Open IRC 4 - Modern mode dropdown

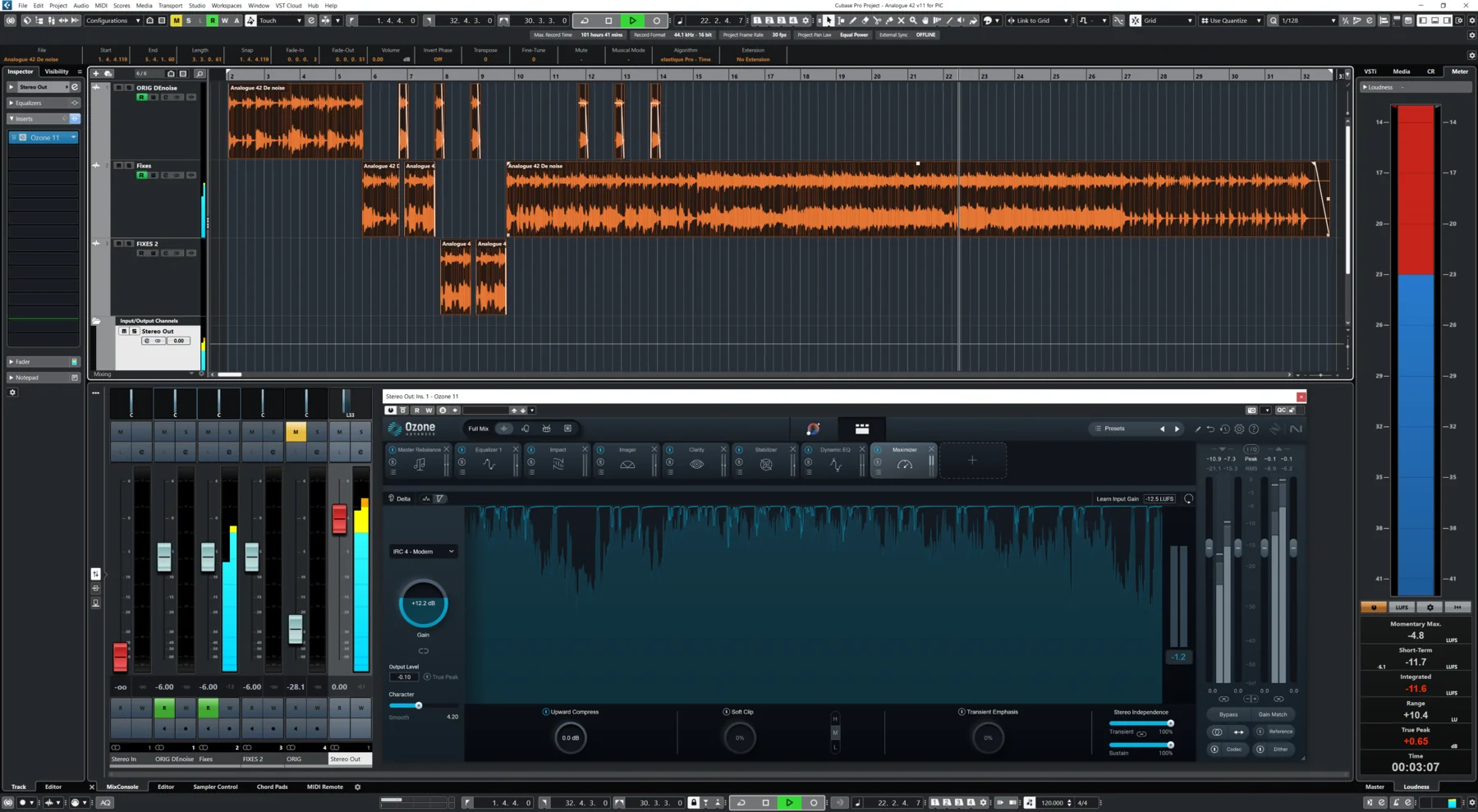point(423,552)
